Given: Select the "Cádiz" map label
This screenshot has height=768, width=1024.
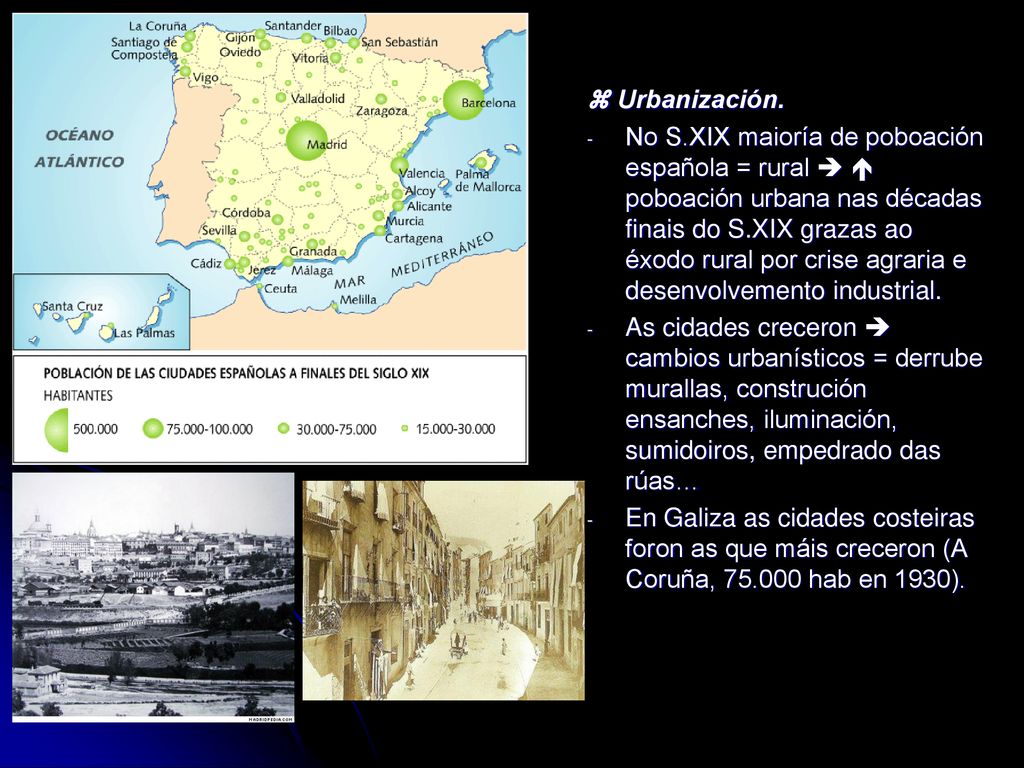Looking at the screenshot, I should tap(206, 264).
